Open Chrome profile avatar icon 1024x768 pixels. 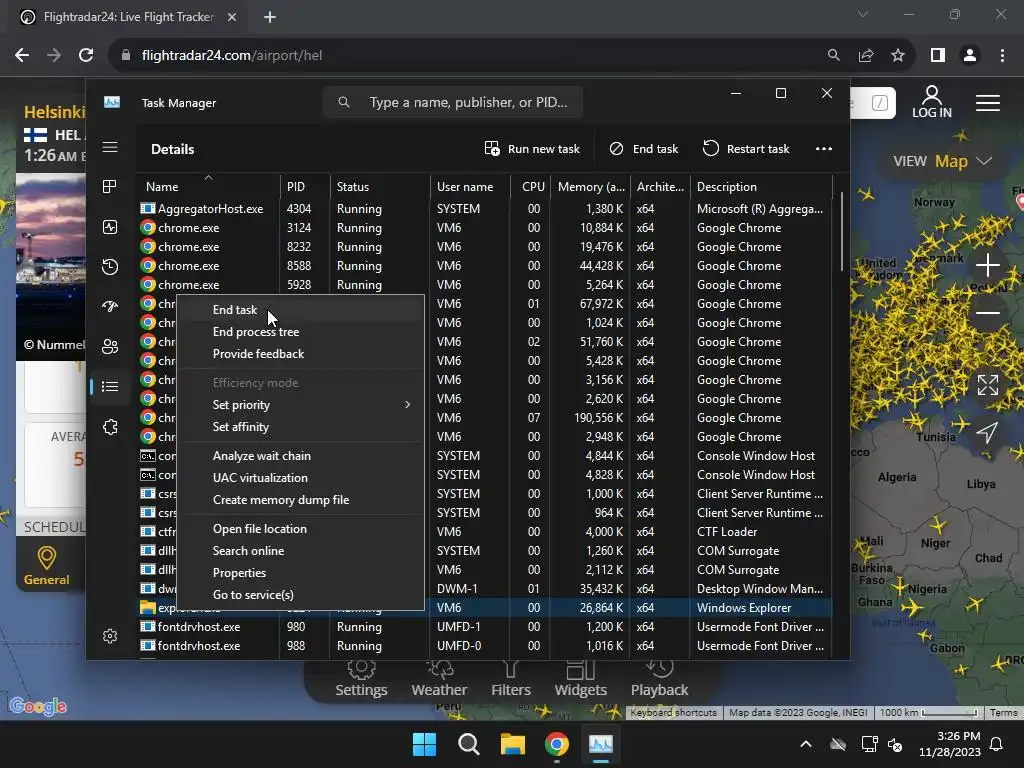point(970,56)
